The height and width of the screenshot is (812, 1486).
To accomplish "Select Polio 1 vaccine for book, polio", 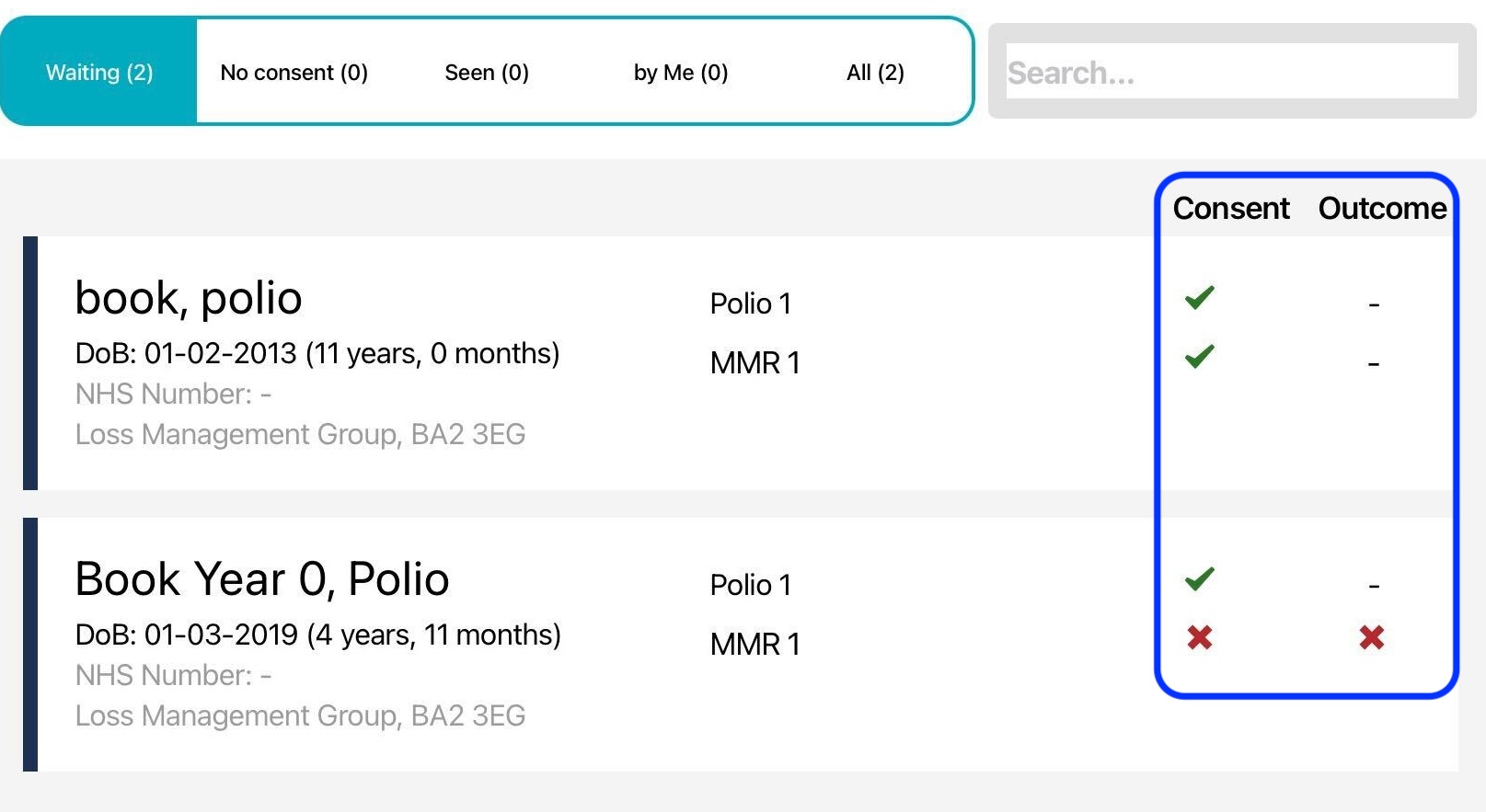I will coord(750,303).
